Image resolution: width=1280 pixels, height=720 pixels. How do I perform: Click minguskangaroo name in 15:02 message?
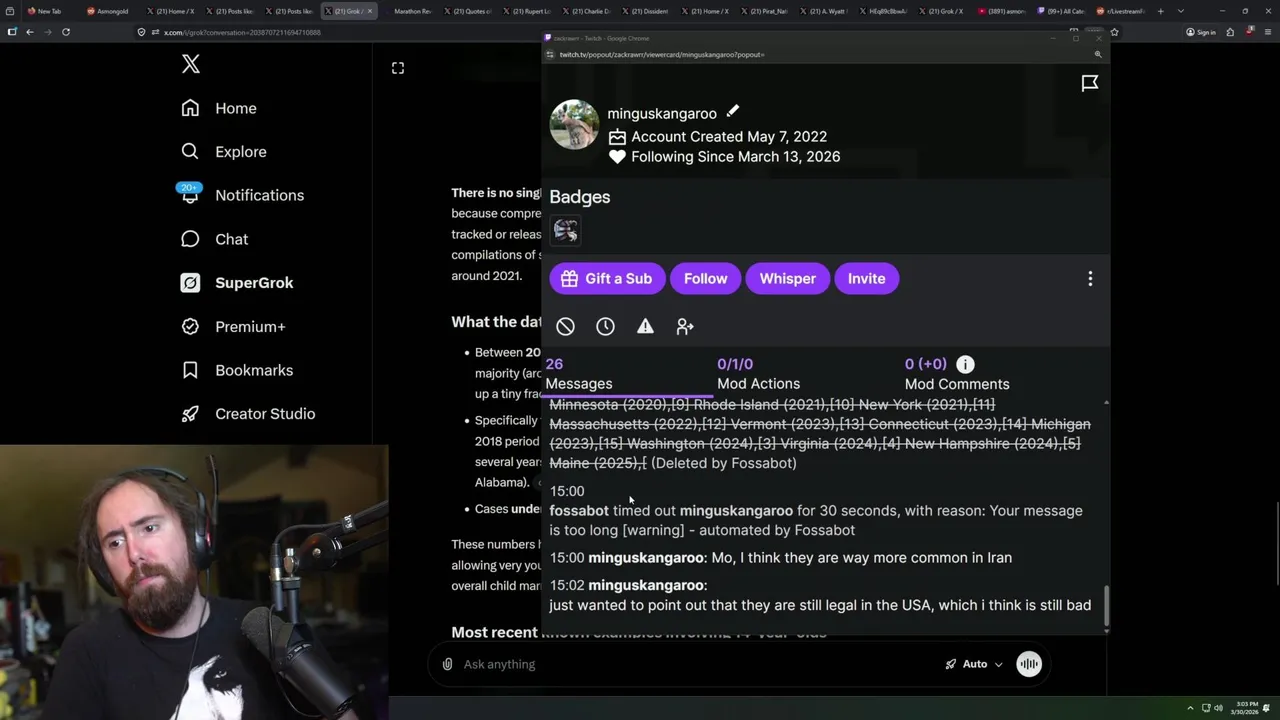point(646,585)
